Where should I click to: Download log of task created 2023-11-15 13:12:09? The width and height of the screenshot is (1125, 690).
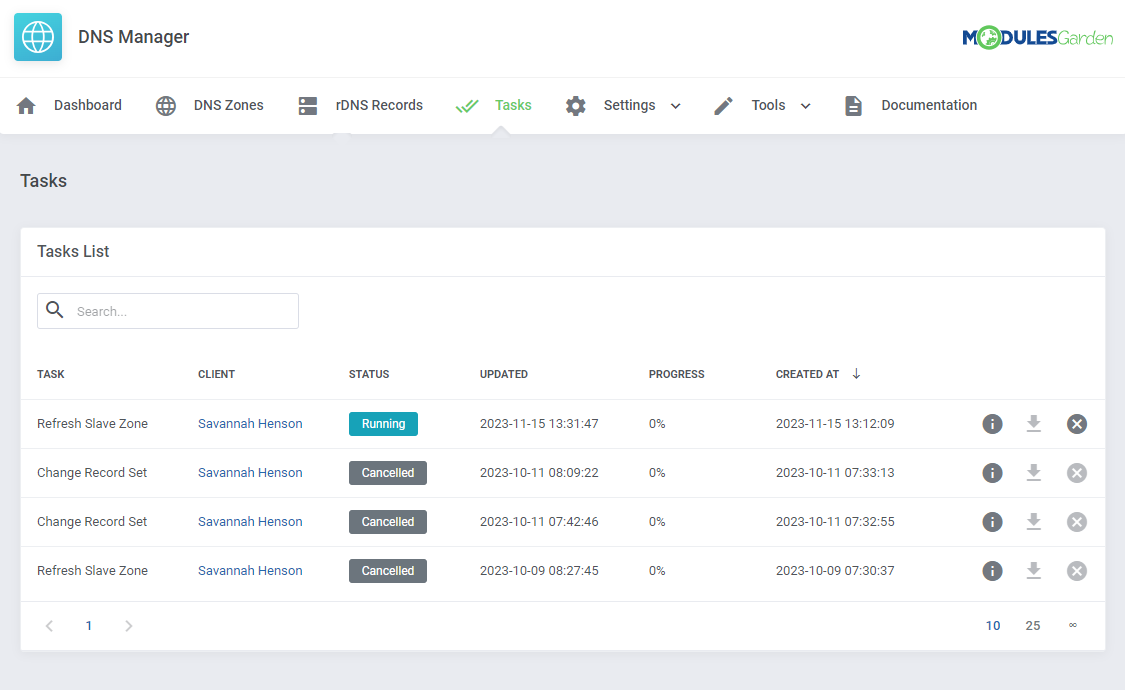coord(1033,424)
